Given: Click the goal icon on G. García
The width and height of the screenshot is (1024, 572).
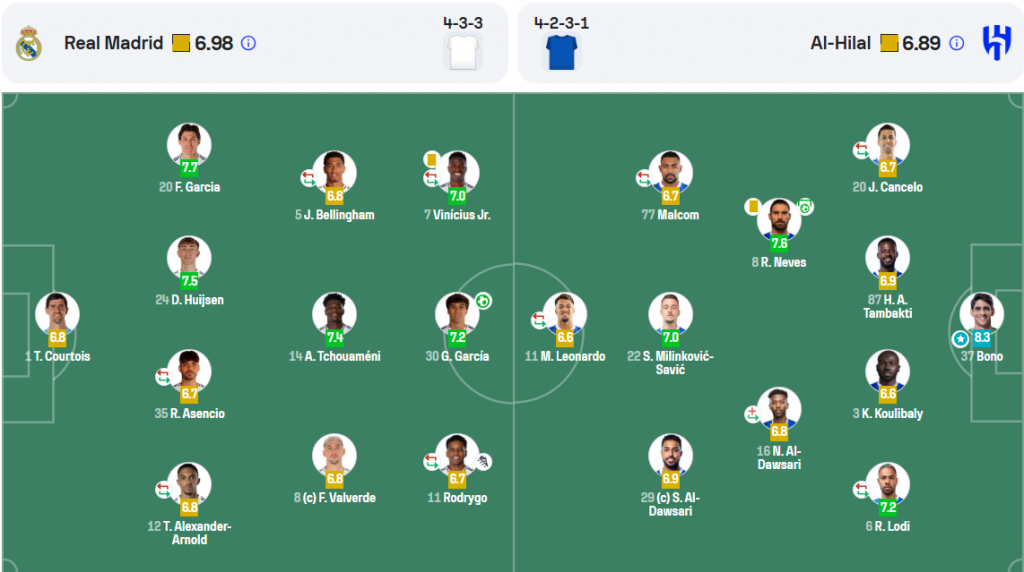Looking at the screenshot, I should [x=483, y=301].
